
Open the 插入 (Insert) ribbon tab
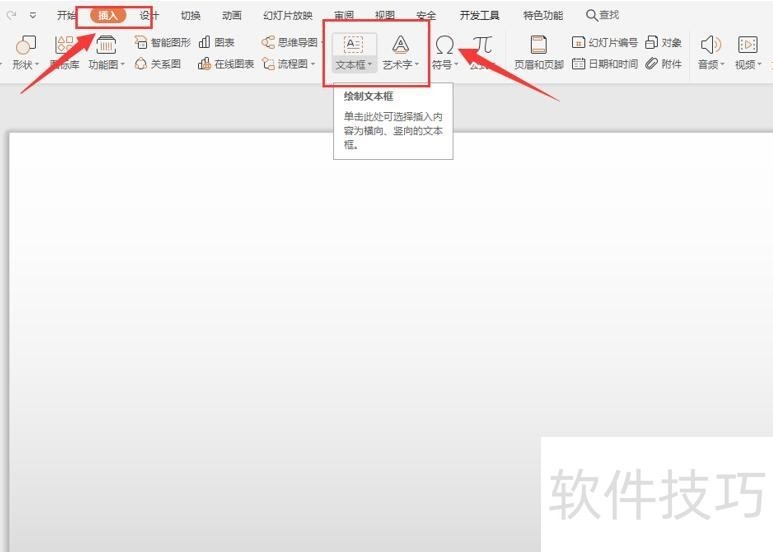pos(108,16)
